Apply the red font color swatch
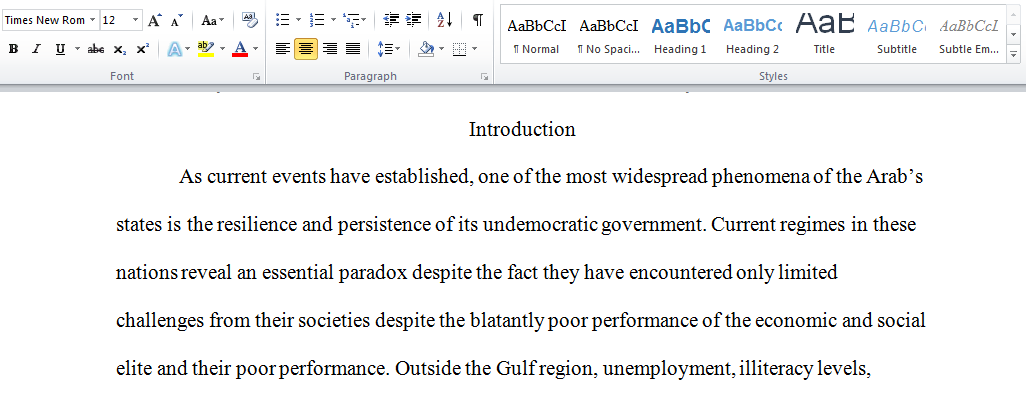 (240, 49)
